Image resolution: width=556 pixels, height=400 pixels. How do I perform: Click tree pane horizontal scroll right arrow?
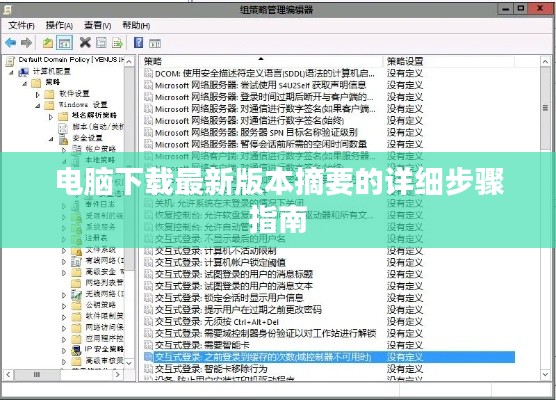pyautogui.click(x=118, y=374)
